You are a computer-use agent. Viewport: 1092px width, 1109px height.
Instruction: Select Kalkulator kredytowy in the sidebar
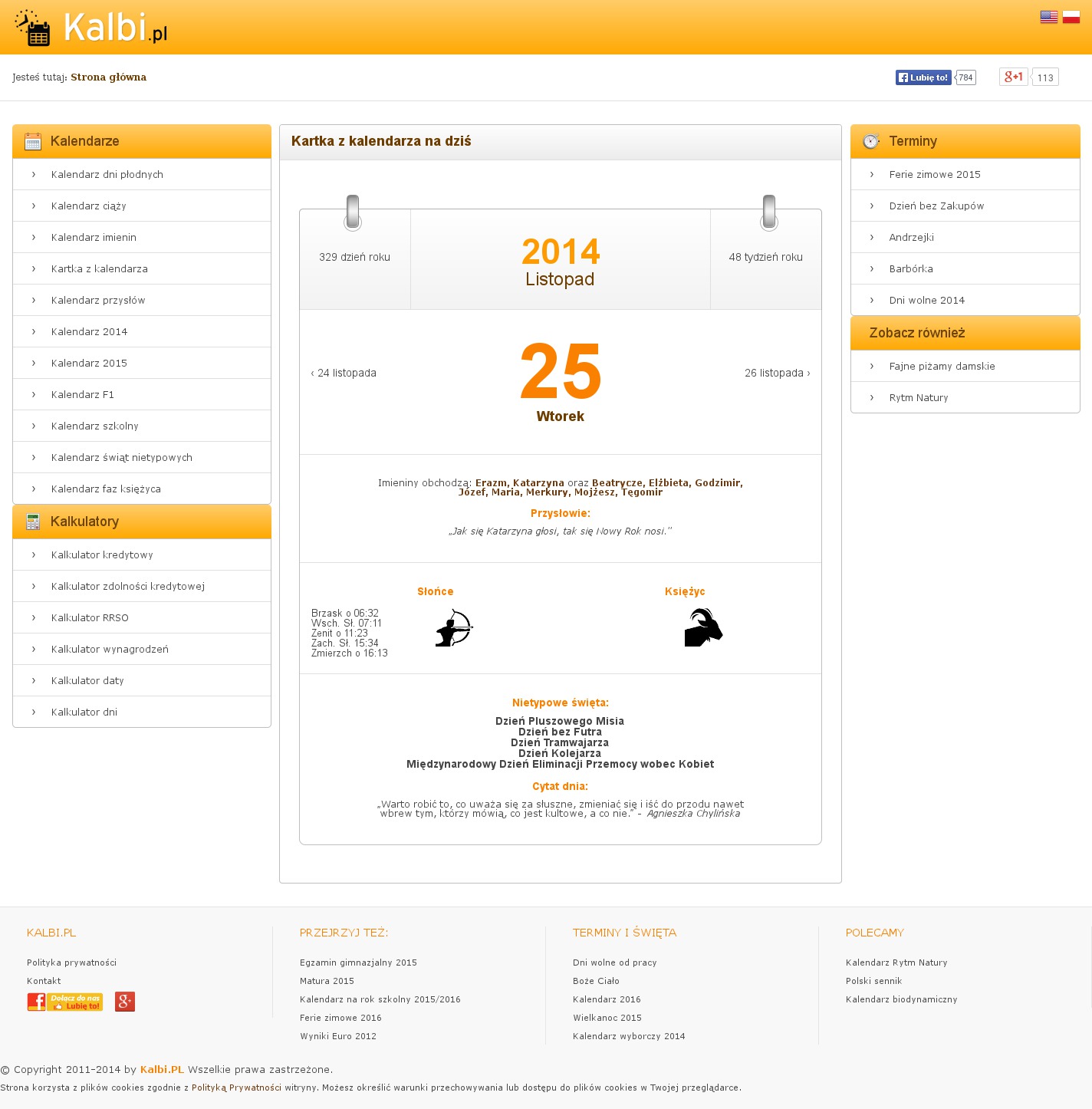click(102, 554)
